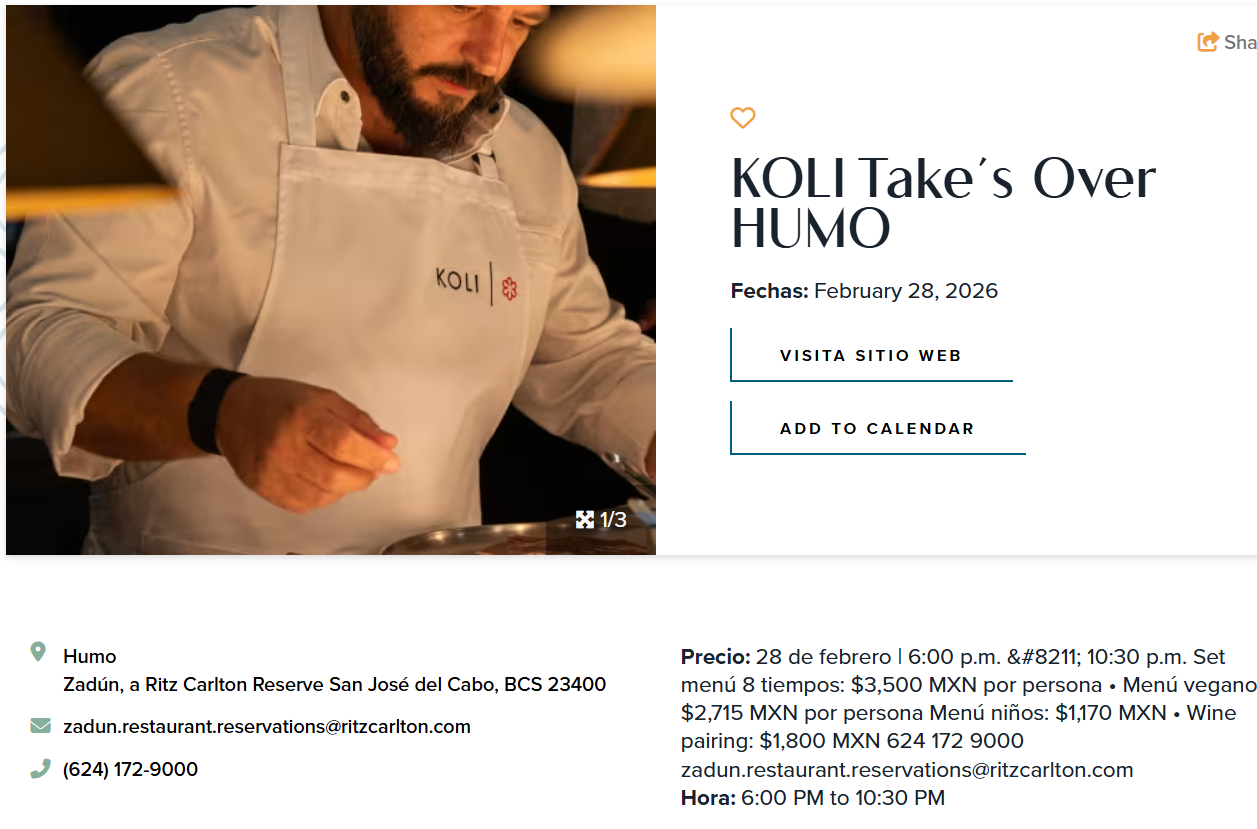Open the Visita Sitio Web button

point(871,355)
